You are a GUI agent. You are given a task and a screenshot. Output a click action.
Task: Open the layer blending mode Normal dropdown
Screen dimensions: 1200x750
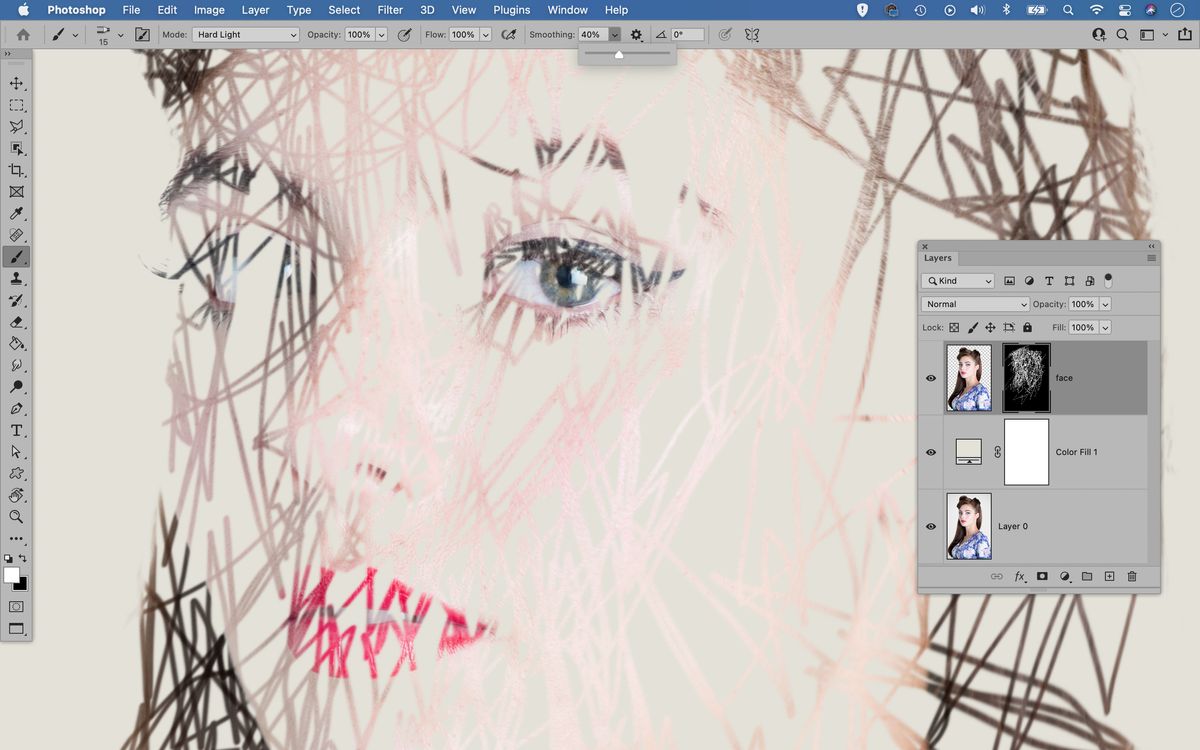[x=973, y=303]
